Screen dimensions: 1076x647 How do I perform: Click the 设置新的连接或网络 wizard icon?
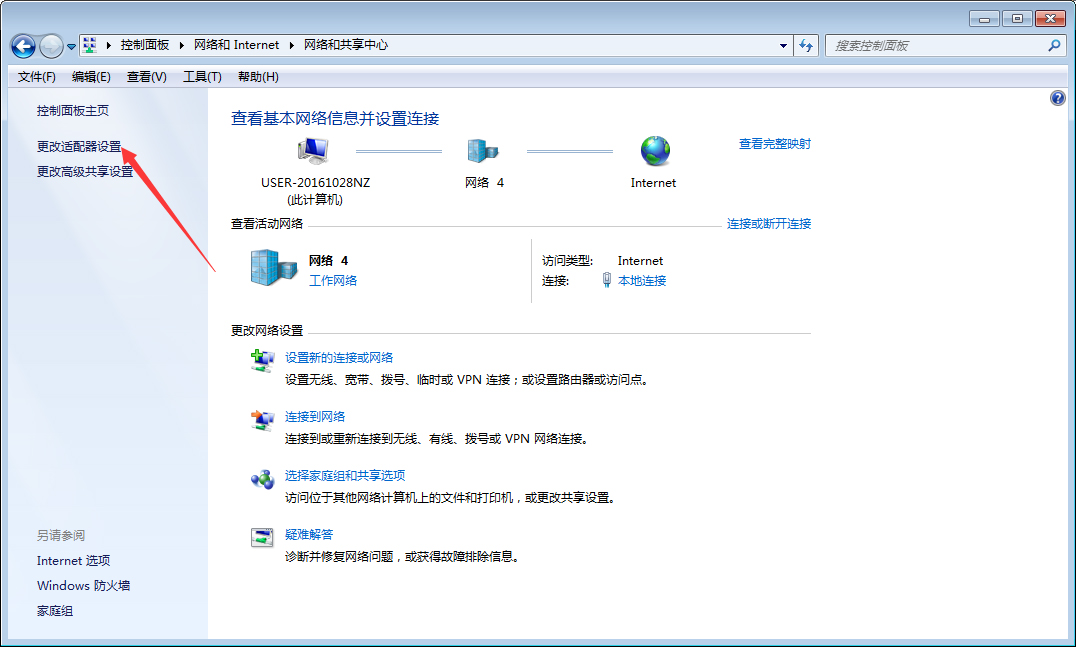[262, 362]
